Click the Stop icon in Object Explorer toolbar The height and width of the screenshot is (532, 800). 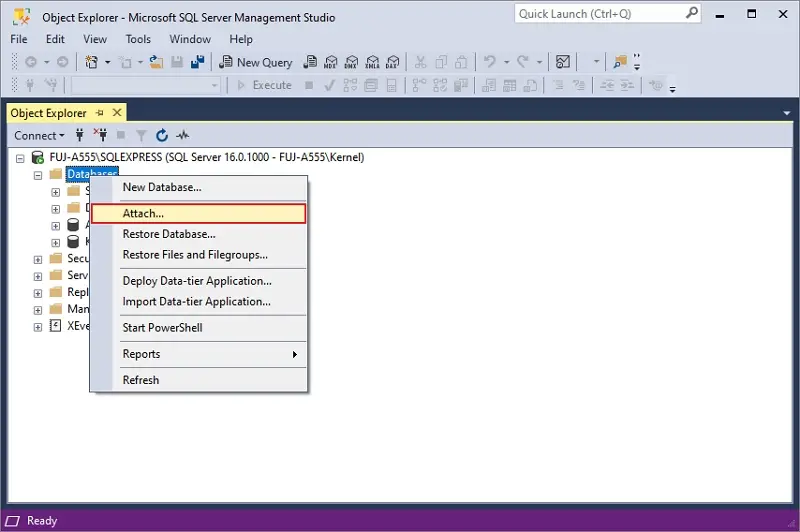click(x=121, y=135)
